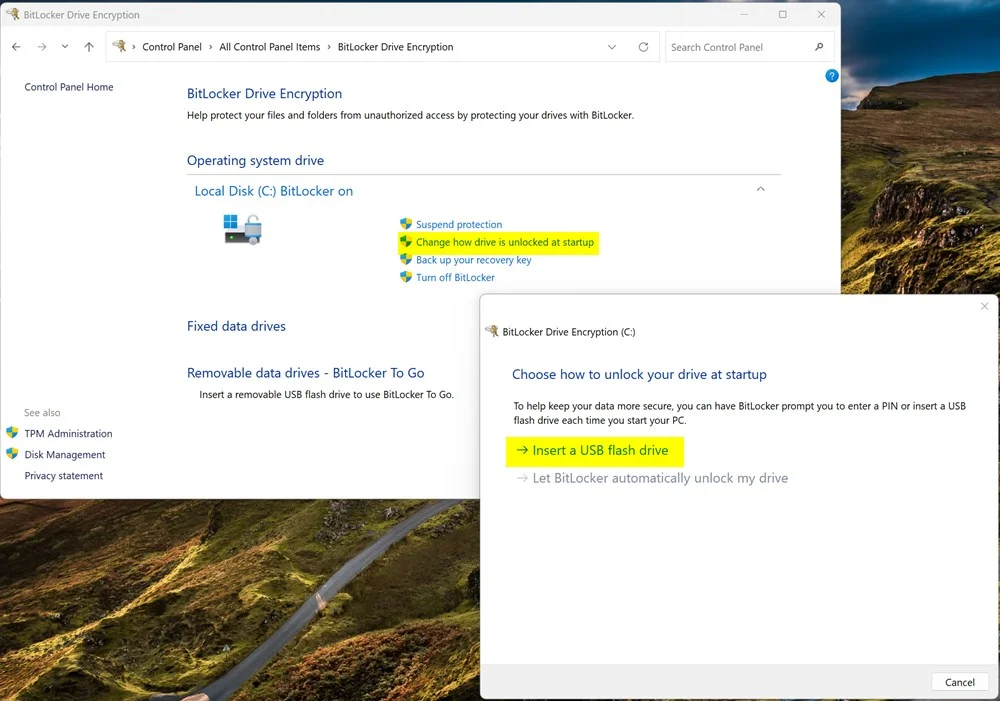The width and height of the screenshot is (1000, 701).
Task: Open Control Panel breadcrumb
Action: click(x=172, y=47)
